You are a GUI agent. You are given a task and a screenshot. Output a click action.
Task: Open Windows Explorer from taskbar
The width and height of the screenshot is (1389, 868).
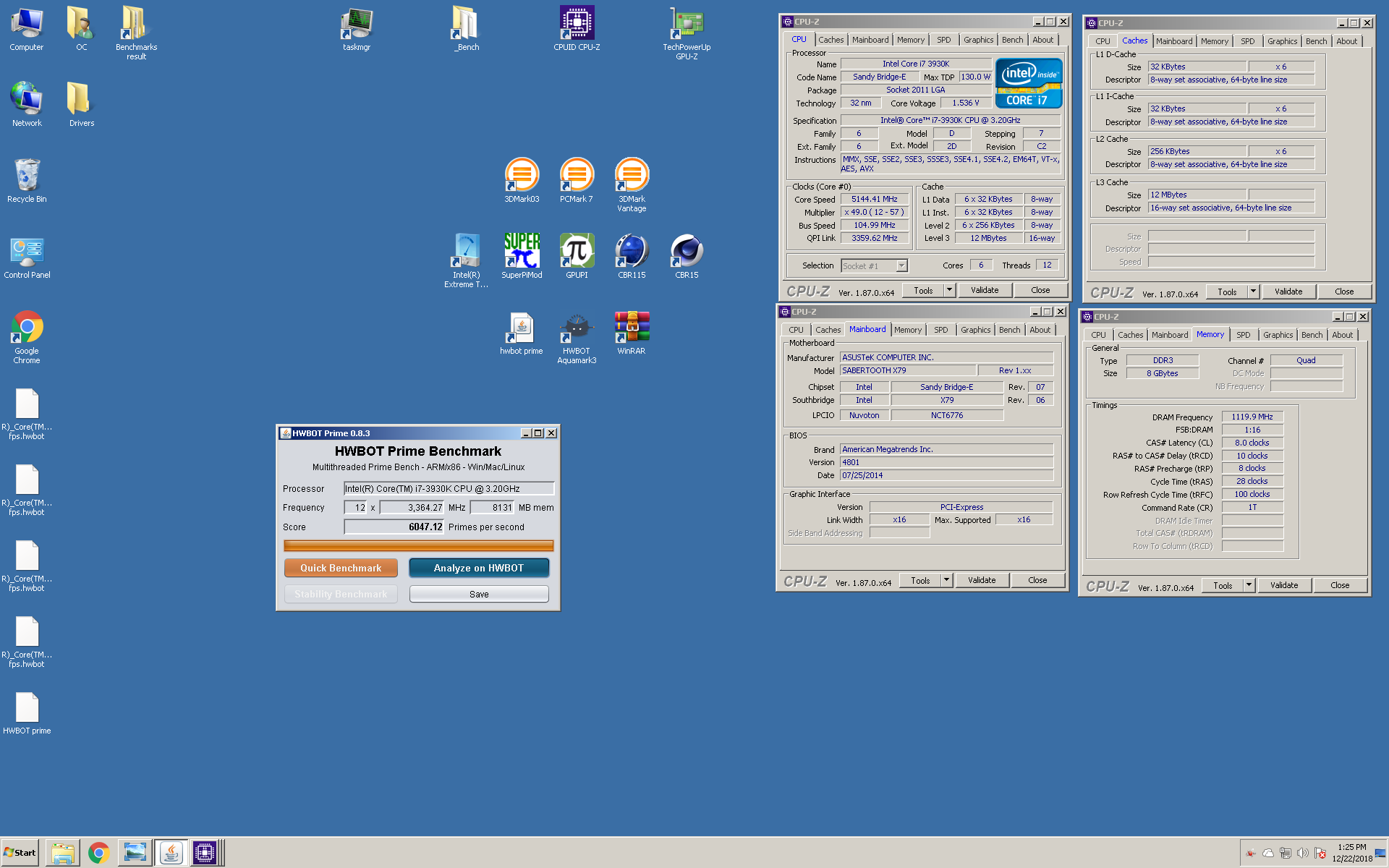coord(63,853)
